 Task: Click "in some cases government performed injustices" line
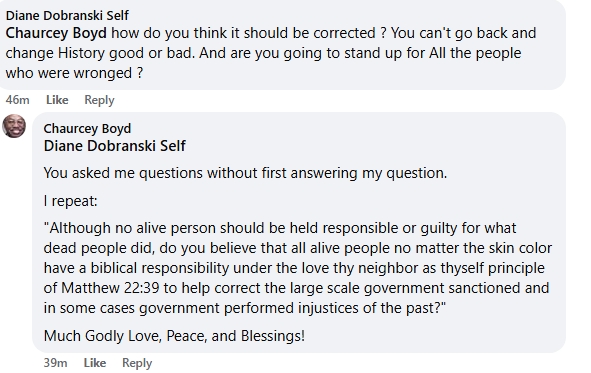[x=201, y=308]
